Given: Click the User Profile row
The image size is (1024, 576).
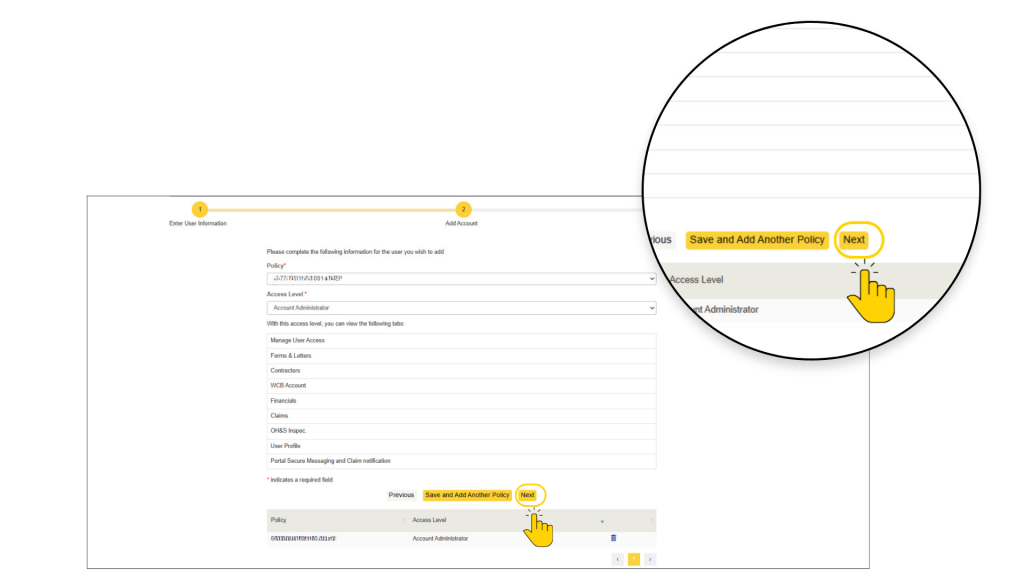Looking at the screenshot, I should point(461,445).
